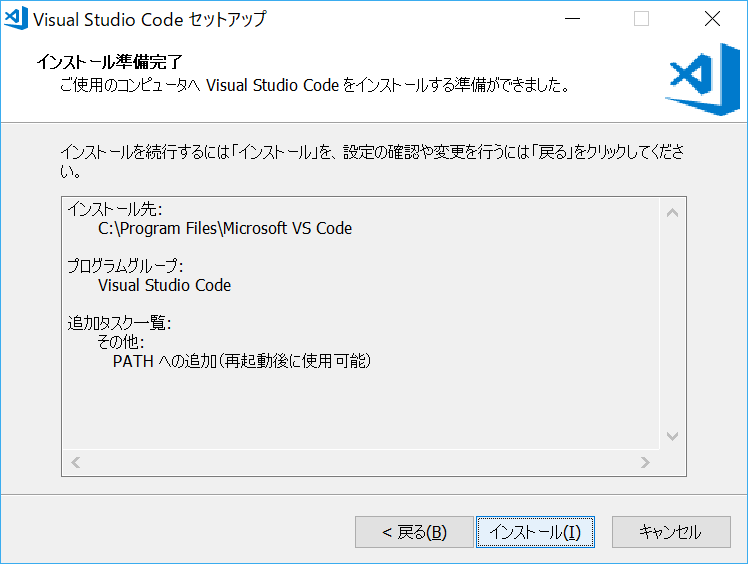Screen dimensions: 748x564
Task: Click the その他: line in summary
Action: pos(120,342)
